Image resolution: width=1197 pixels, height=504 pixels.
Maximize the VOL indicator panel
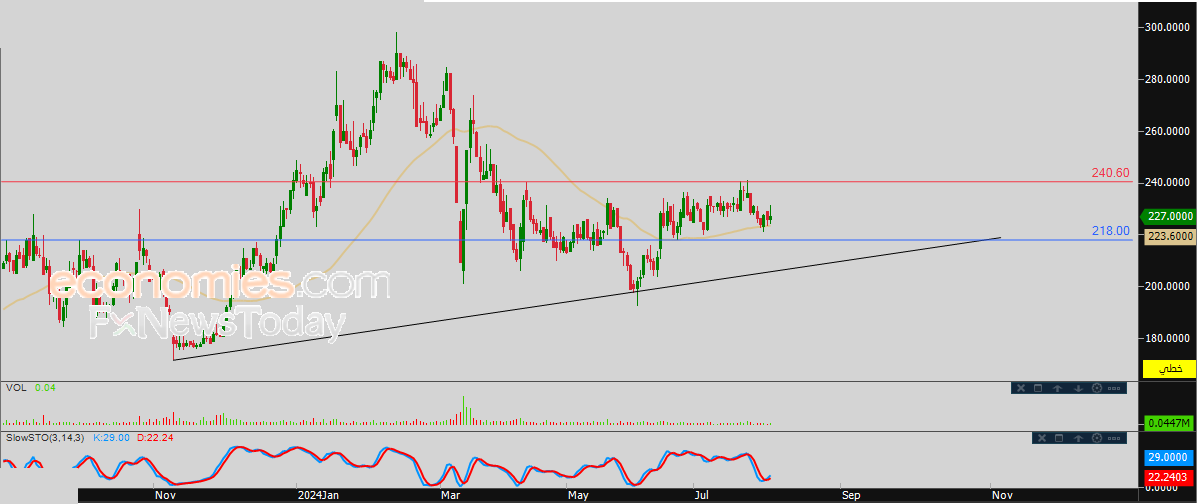coord(1038,388)
